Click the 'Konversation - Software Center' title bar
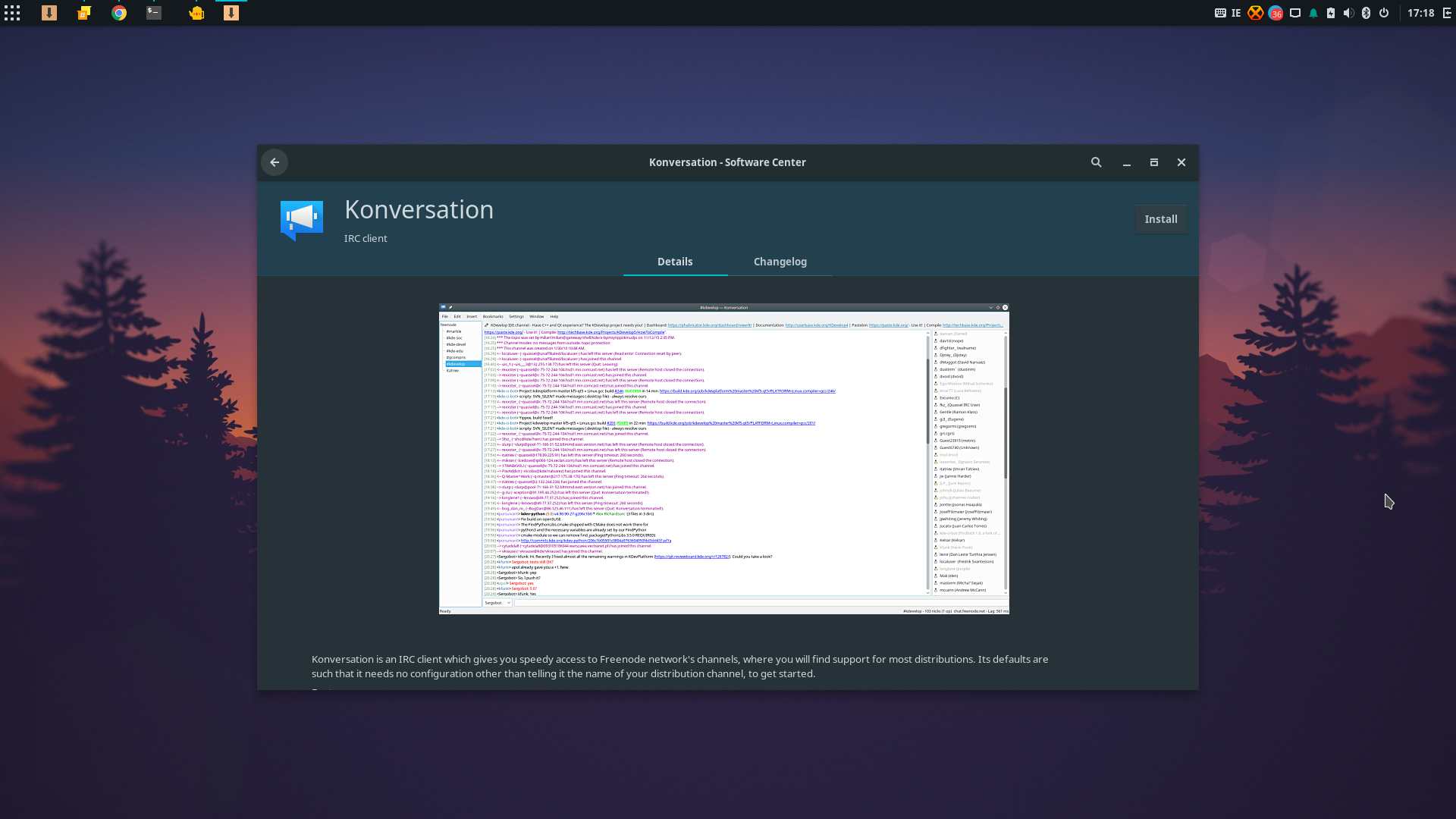Screen dimensions: 1456x819 [727, 162]
